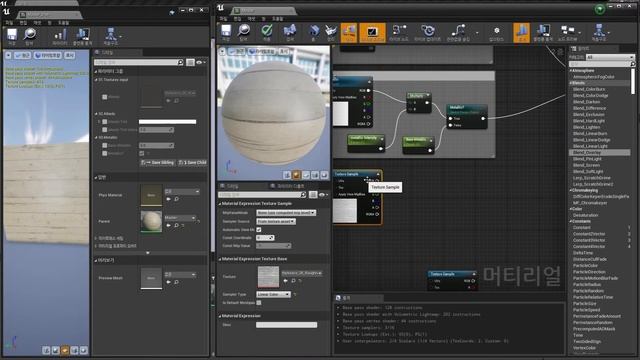Open Hierarchy icon in Material Instance window
Screen dimensions: 640x360
[x=111, y=36]
